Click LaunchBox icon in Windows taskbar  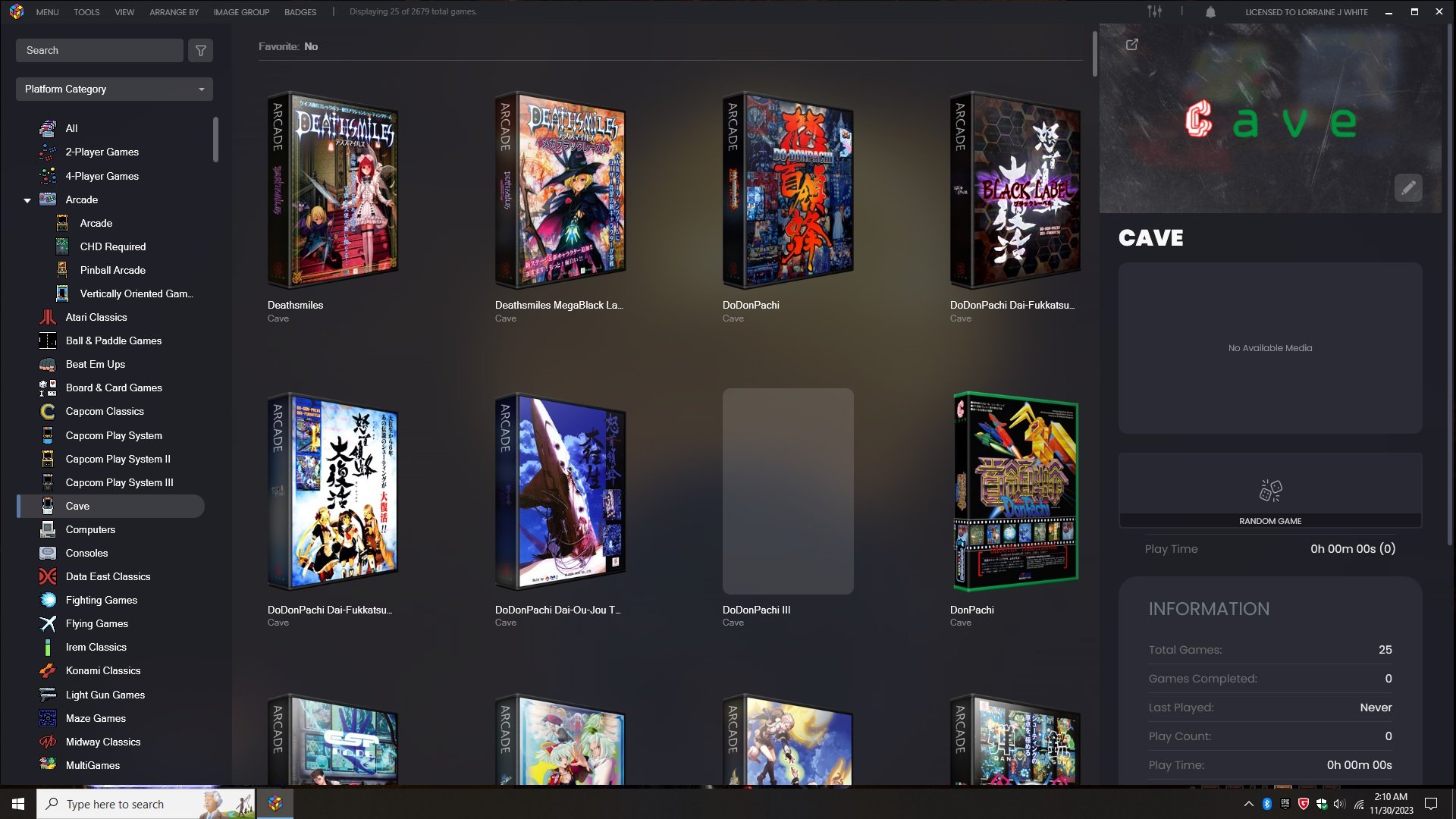275,803
